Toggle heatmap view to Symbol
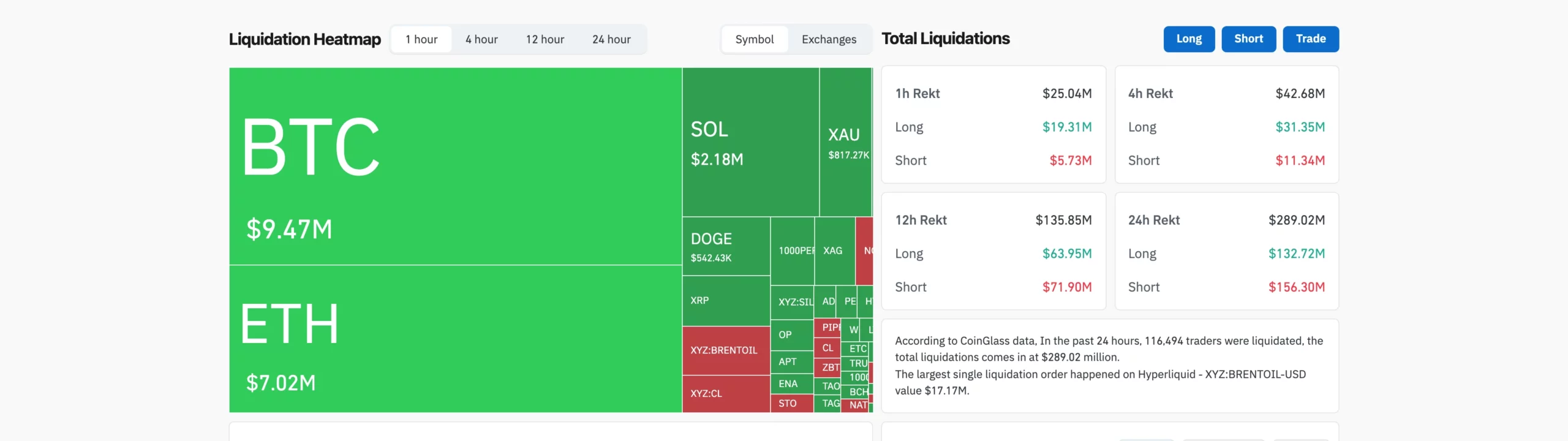This screenshot has width=1568, height=441. [754, 39]
